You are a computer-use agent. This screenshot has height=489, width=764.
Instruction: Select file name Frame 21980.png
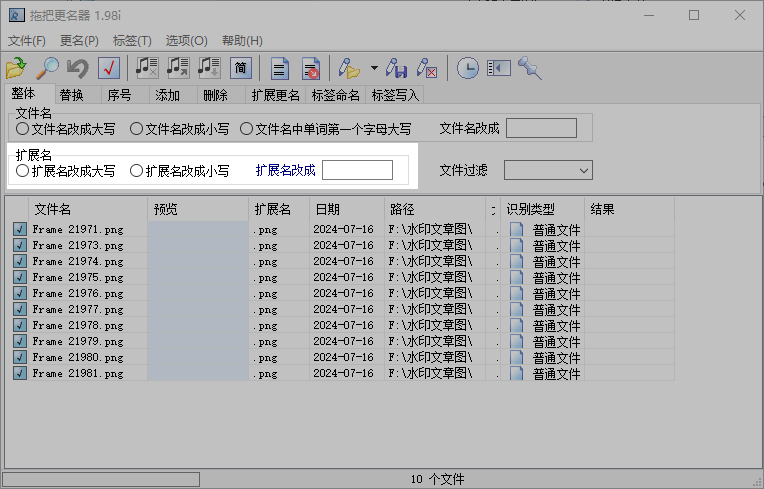78,357
